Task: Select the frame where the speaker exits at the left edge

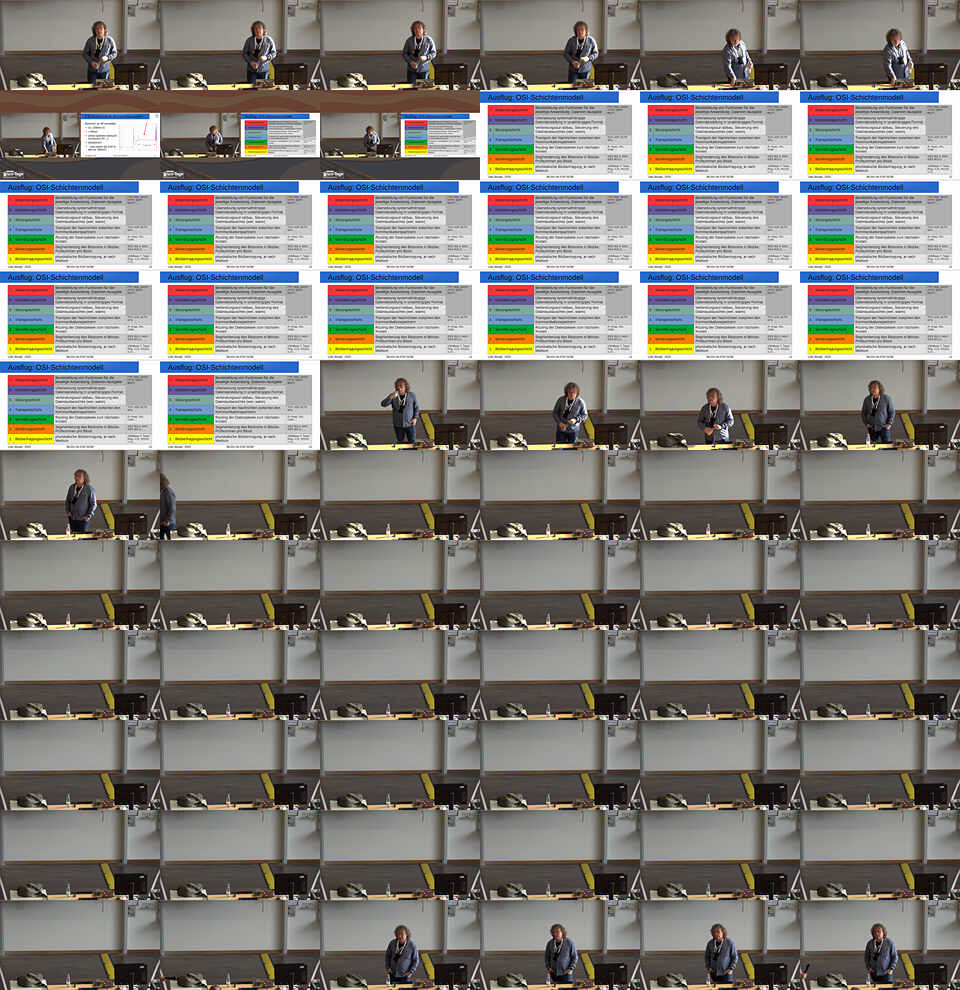Action: click(240, 495)
